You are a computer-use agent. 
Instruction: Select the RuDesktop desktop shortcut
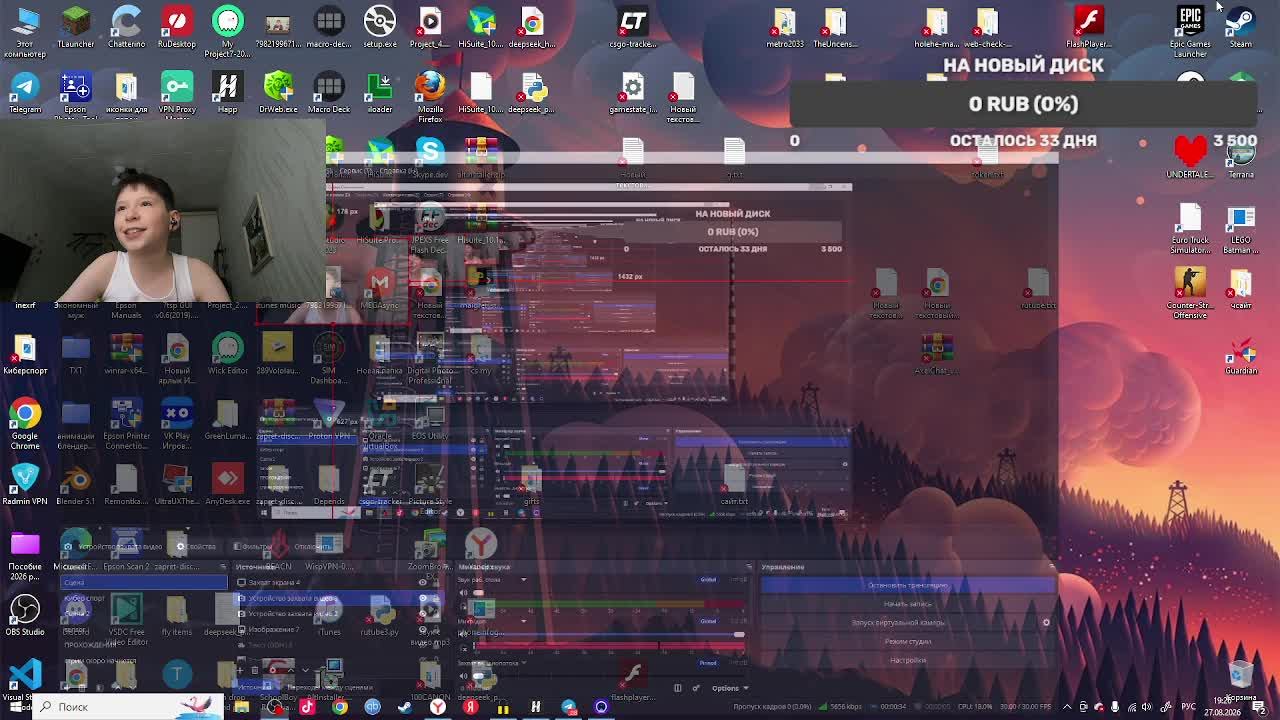tap(177, 27)
